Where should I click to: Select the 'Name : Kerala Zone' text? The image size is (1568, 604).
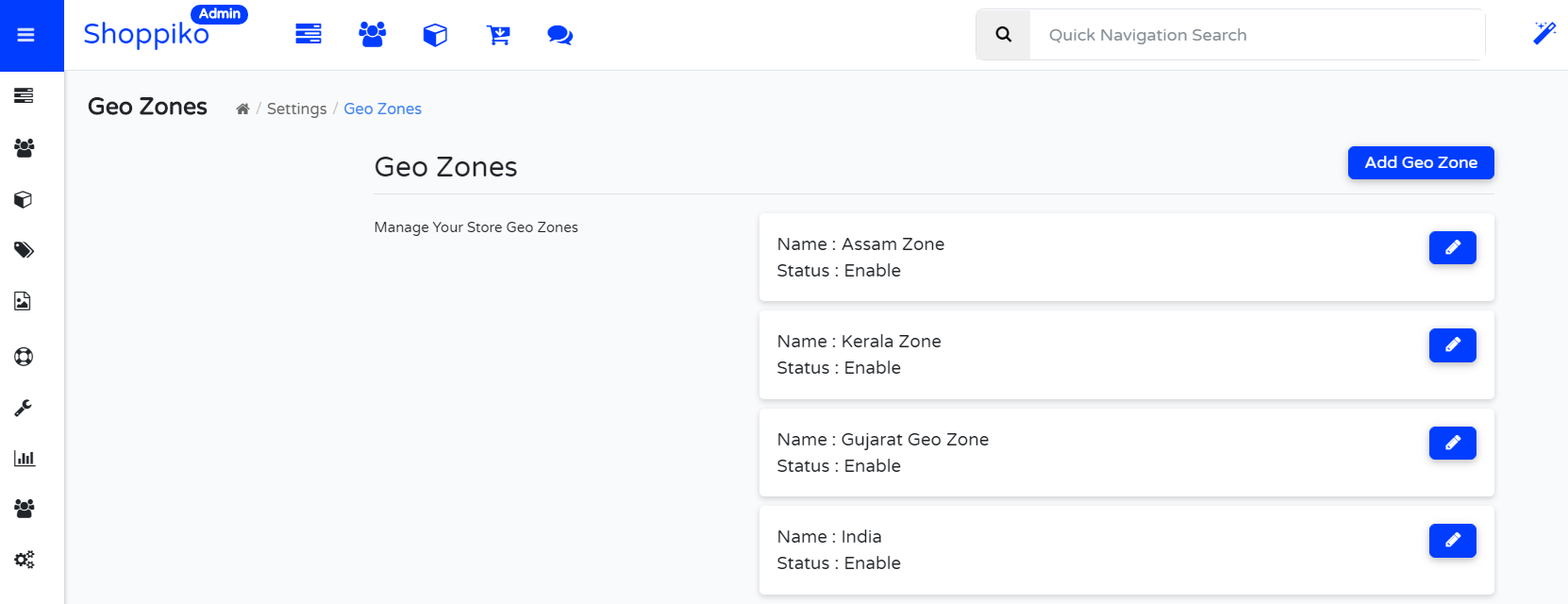(859, 342)
